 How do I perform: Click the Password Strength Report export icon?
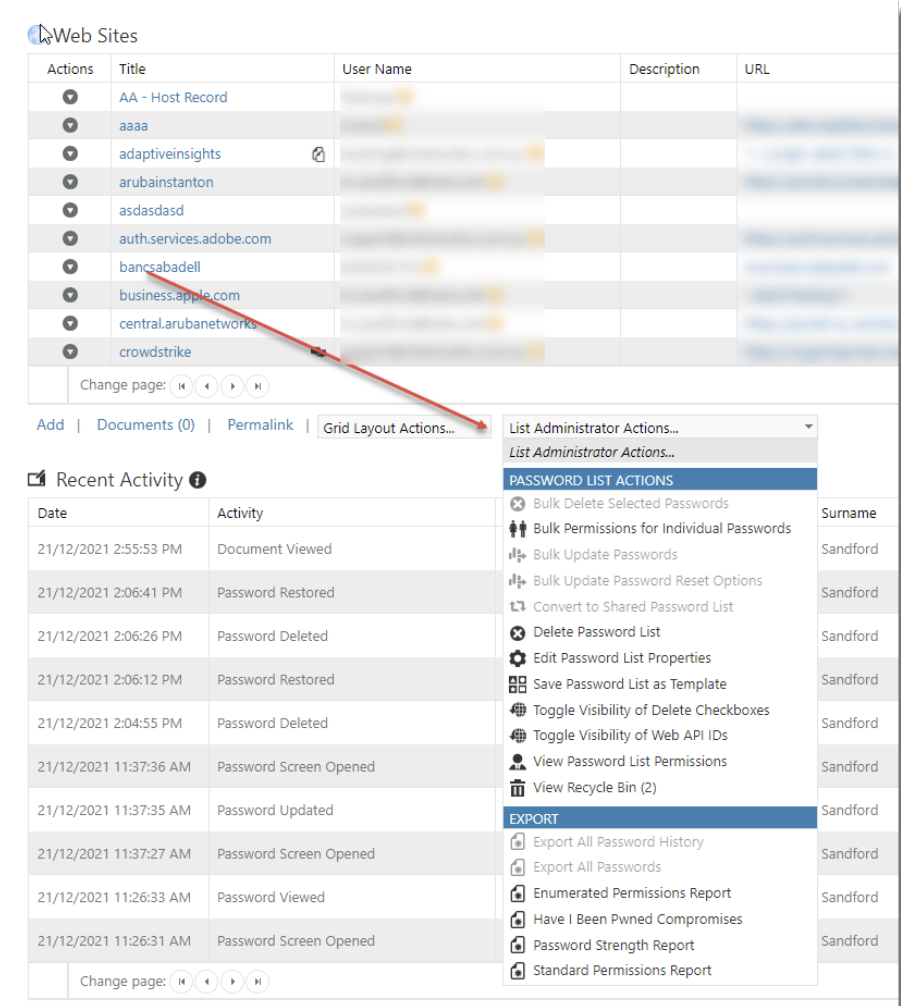click(516, 945)
